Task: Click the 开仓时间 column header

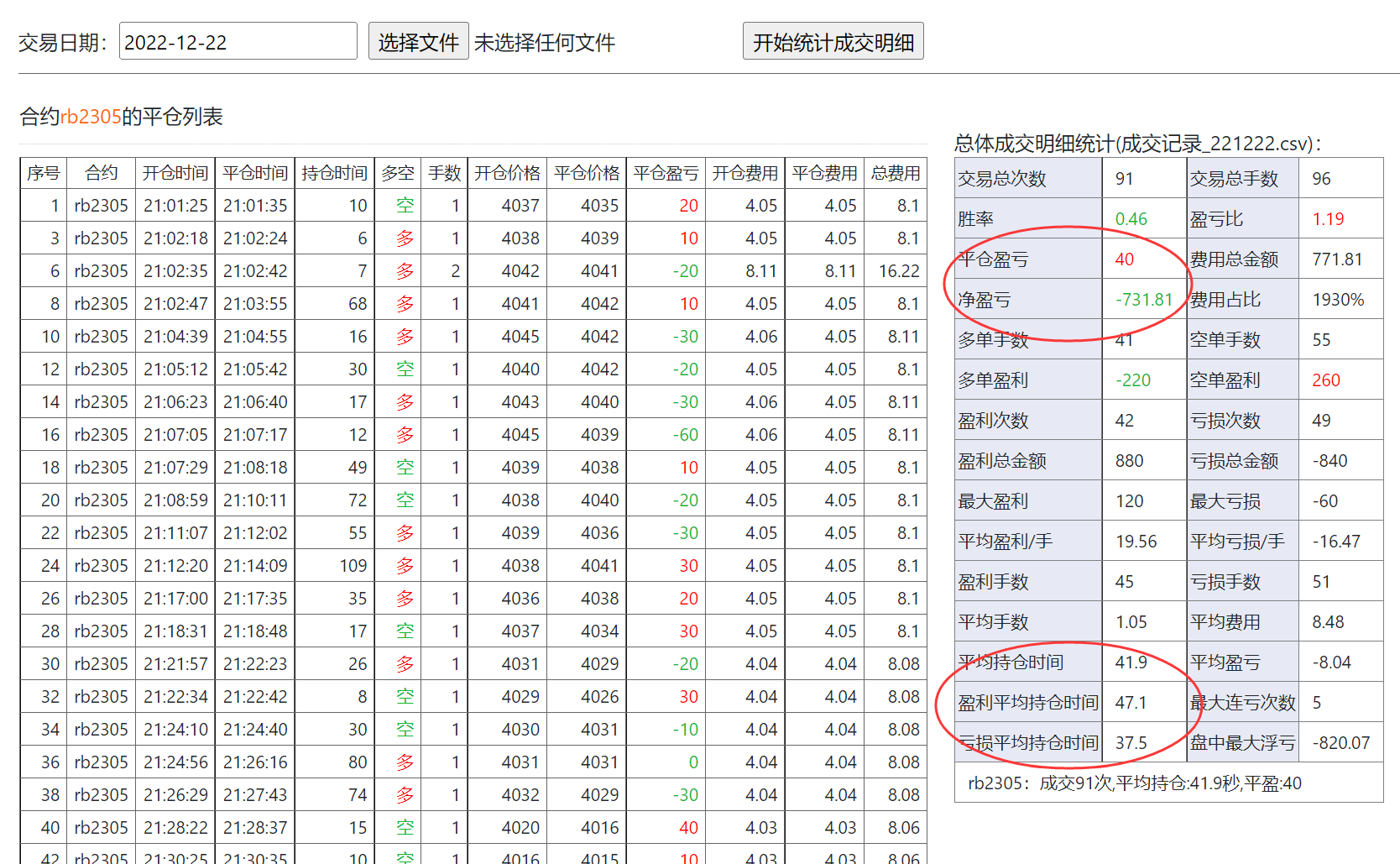Action: 175,173
